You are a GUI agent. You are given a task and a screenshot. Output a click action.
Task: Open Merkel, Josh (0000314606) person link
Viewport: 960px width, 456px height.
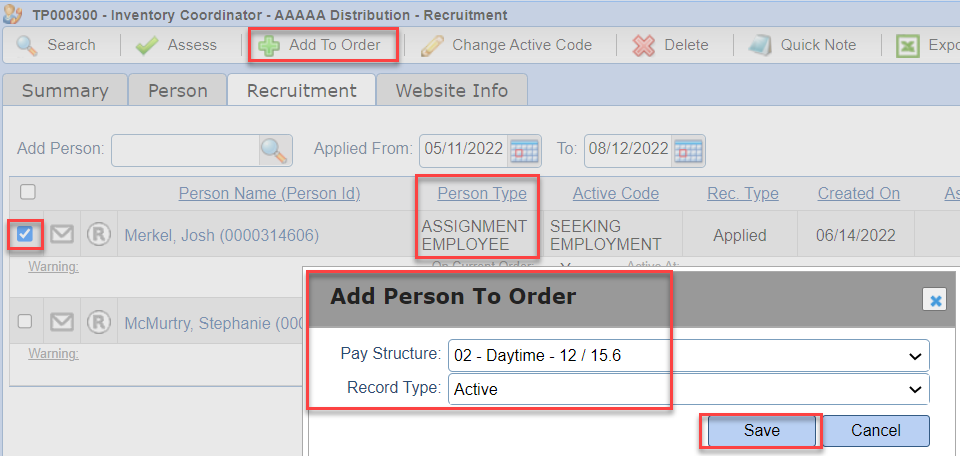pos(222,235)
